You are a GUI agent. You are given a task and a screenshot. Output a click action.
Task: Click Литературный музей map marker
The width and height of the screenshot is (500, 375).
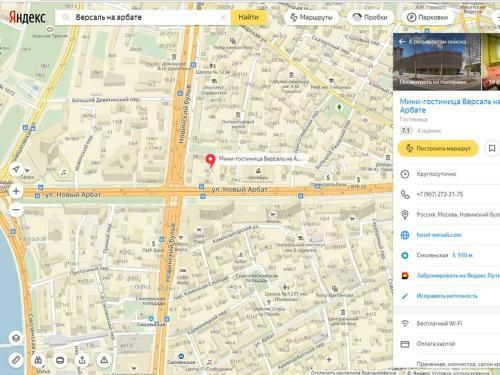pyautogui.click(x=238, y=119)
